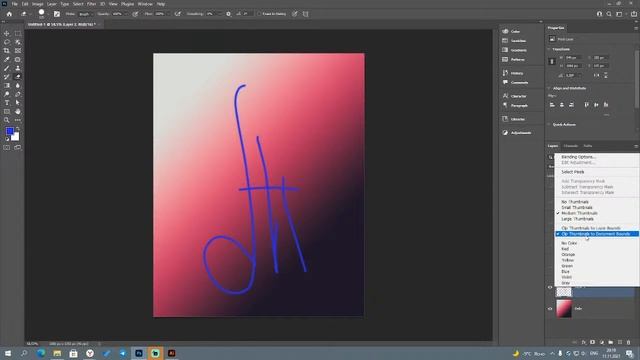Switch to the Channels tab

tap(571, 146)
